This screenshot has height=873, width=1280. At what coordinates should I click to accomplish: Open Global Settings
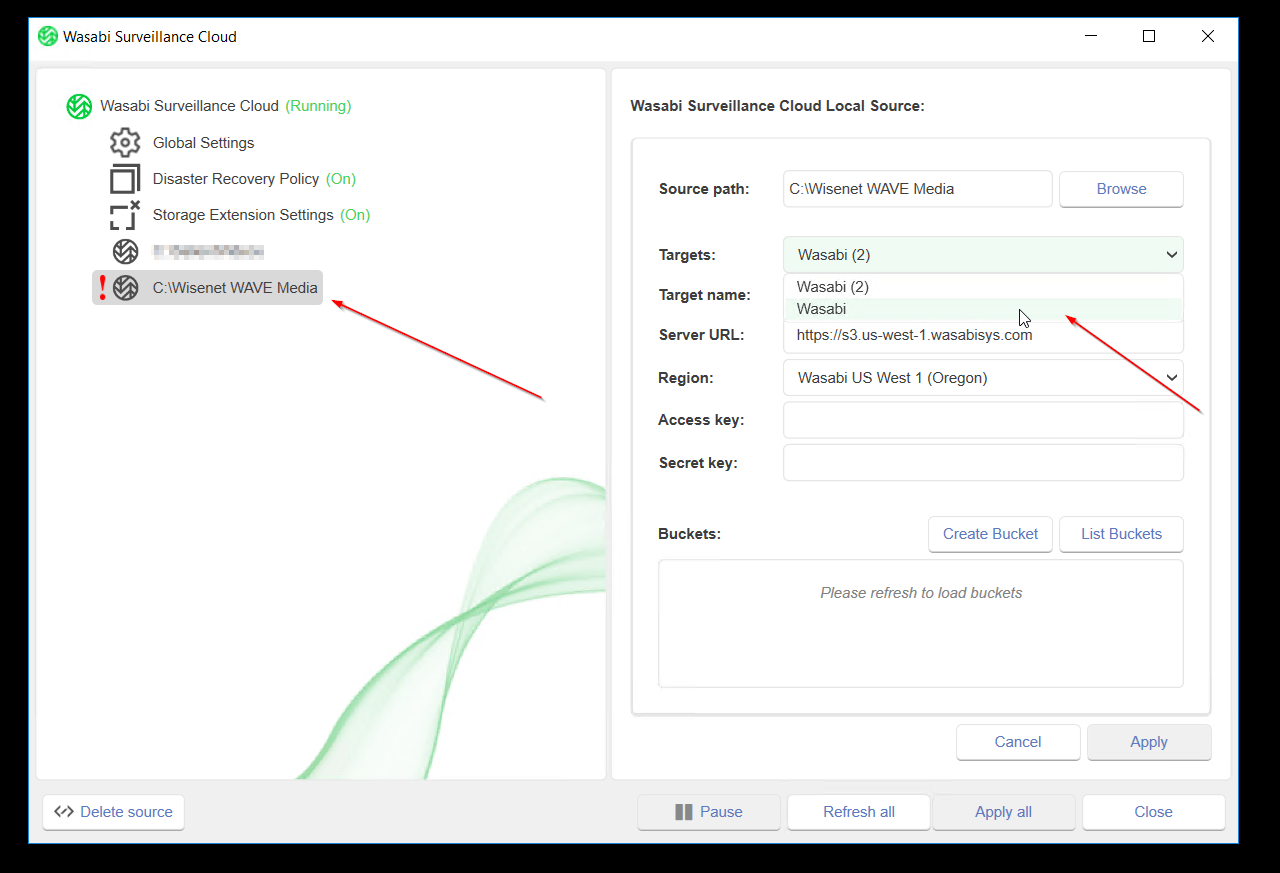click(x=182, y=143)
